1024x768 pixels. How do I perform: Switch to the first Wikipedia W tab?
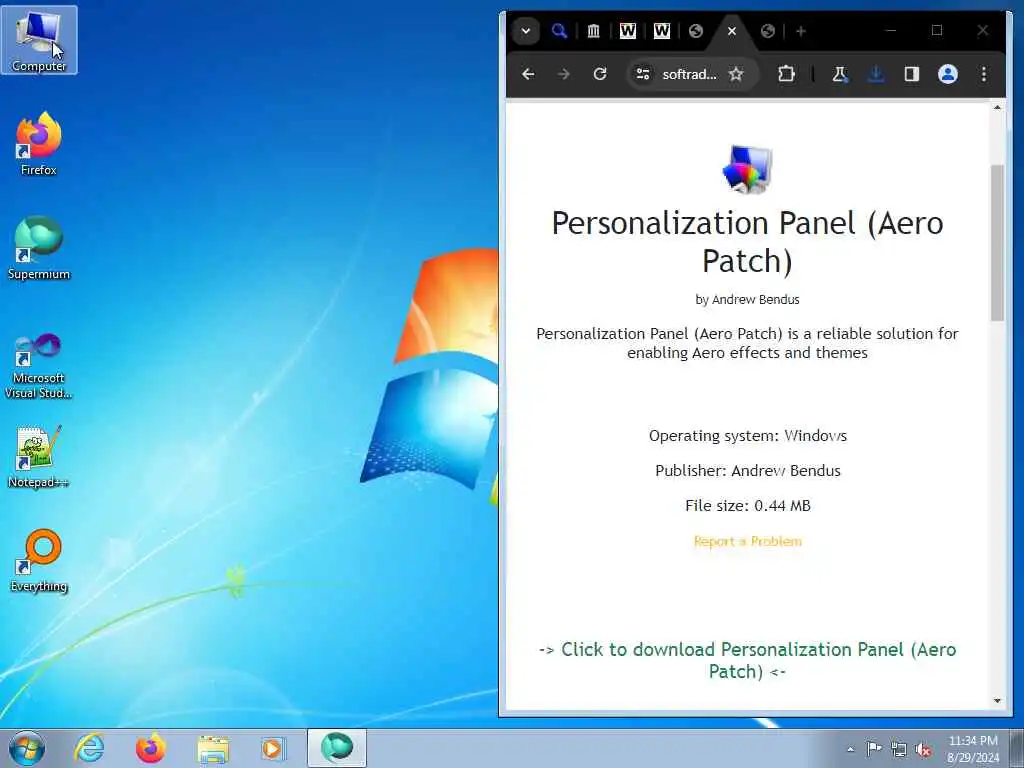pyautogui.click(x=628, y=31)
